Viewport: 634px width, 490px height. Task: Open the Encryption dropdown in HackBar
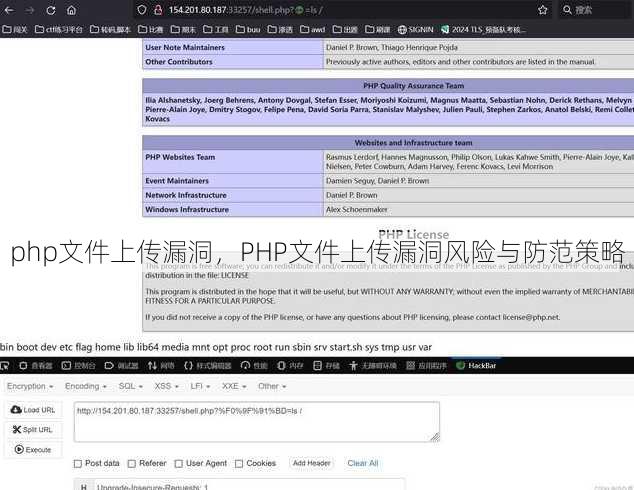click(x=30, y=387)
